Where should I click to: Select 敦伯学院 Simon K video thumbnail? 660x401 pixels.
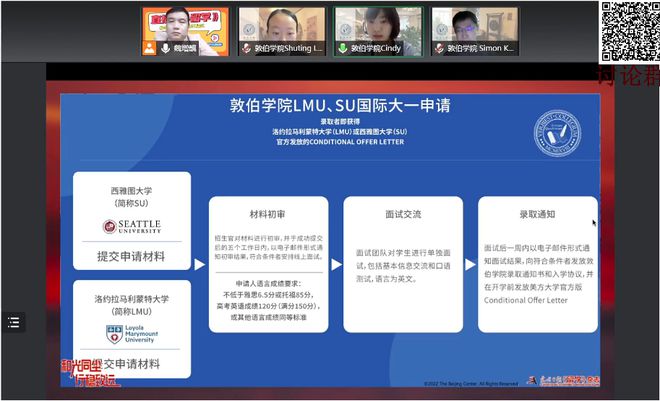pyautogui.click(x=474, y=32)
